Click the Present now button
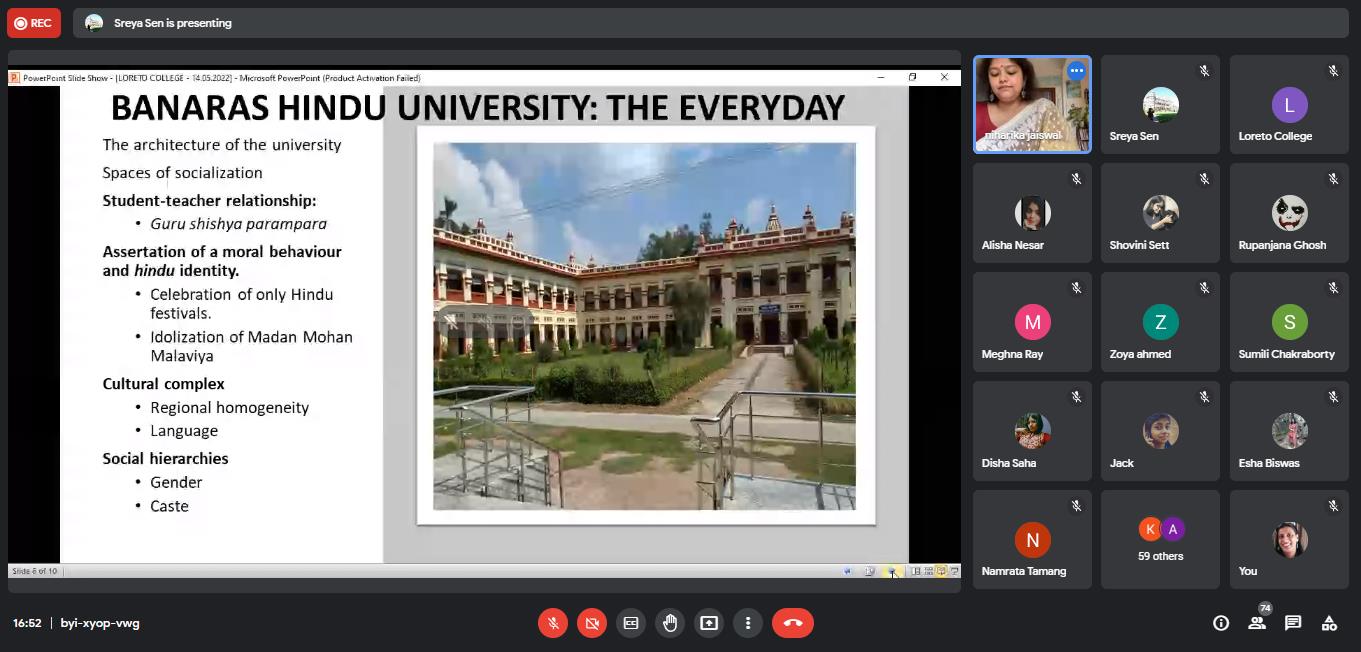The image size is (1361, 652). coord(709,623)
